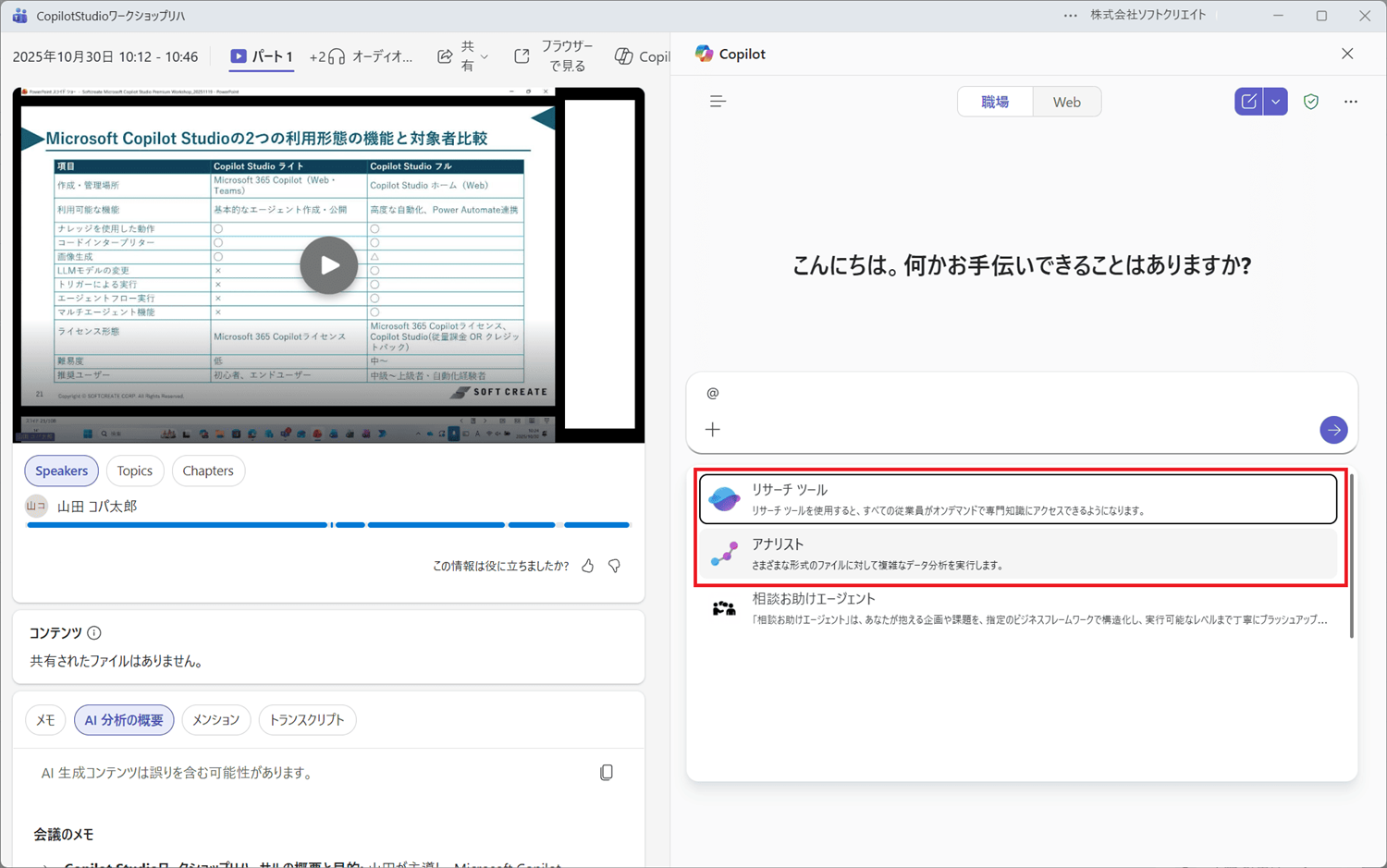Switch to the トランスクリプト tab
This screenshot has height=868, width=1387.
pyautogui.click(x=307, y=719)
